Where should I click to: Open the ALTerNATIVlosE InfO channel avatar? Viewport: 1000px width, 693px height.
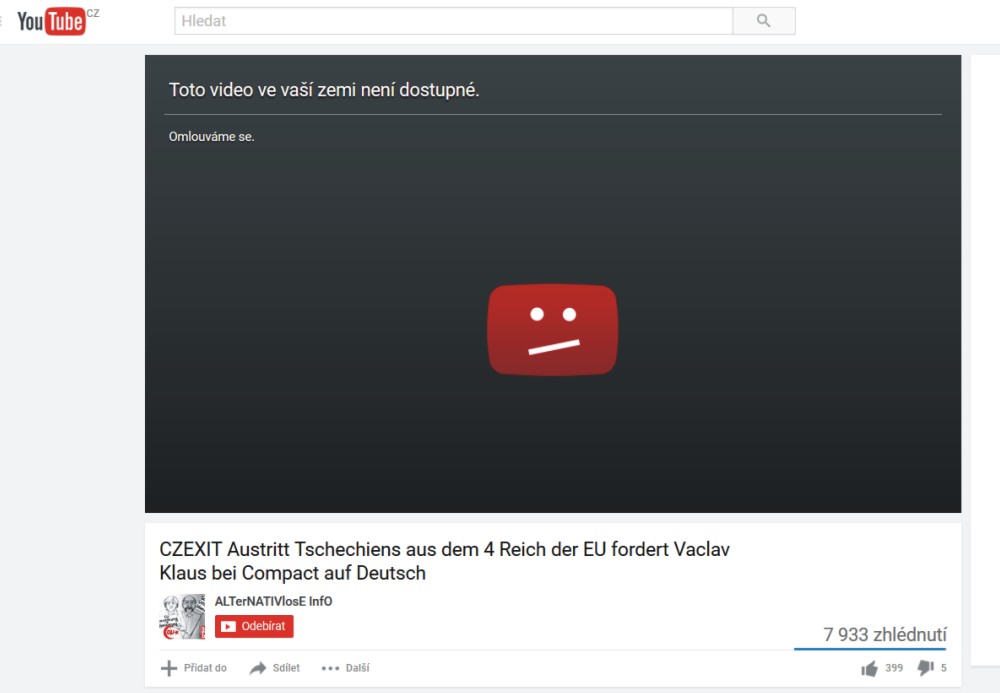182,616
